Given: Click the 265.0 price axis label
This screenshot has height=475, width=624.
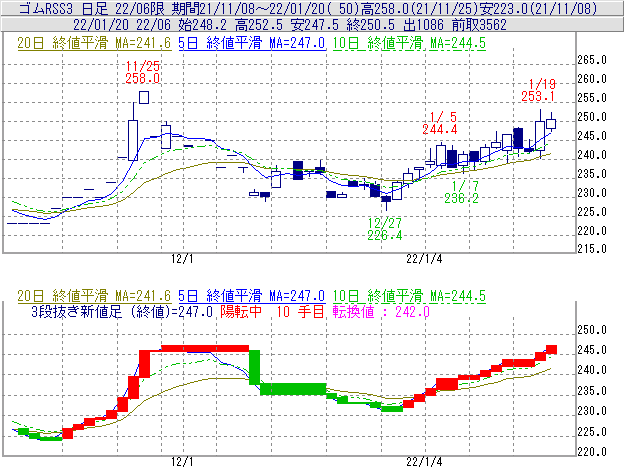Looking at the screenshot, I should [x=592, y=60].
